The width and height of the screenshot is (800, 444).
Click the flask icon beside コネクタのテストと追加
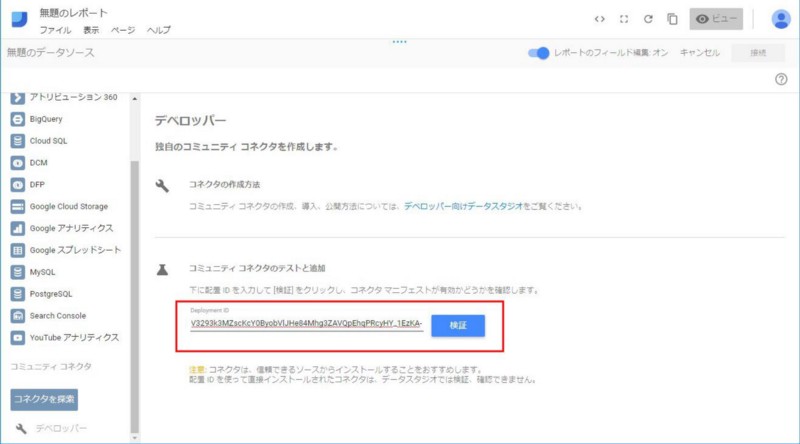click(x=162, y=269)
